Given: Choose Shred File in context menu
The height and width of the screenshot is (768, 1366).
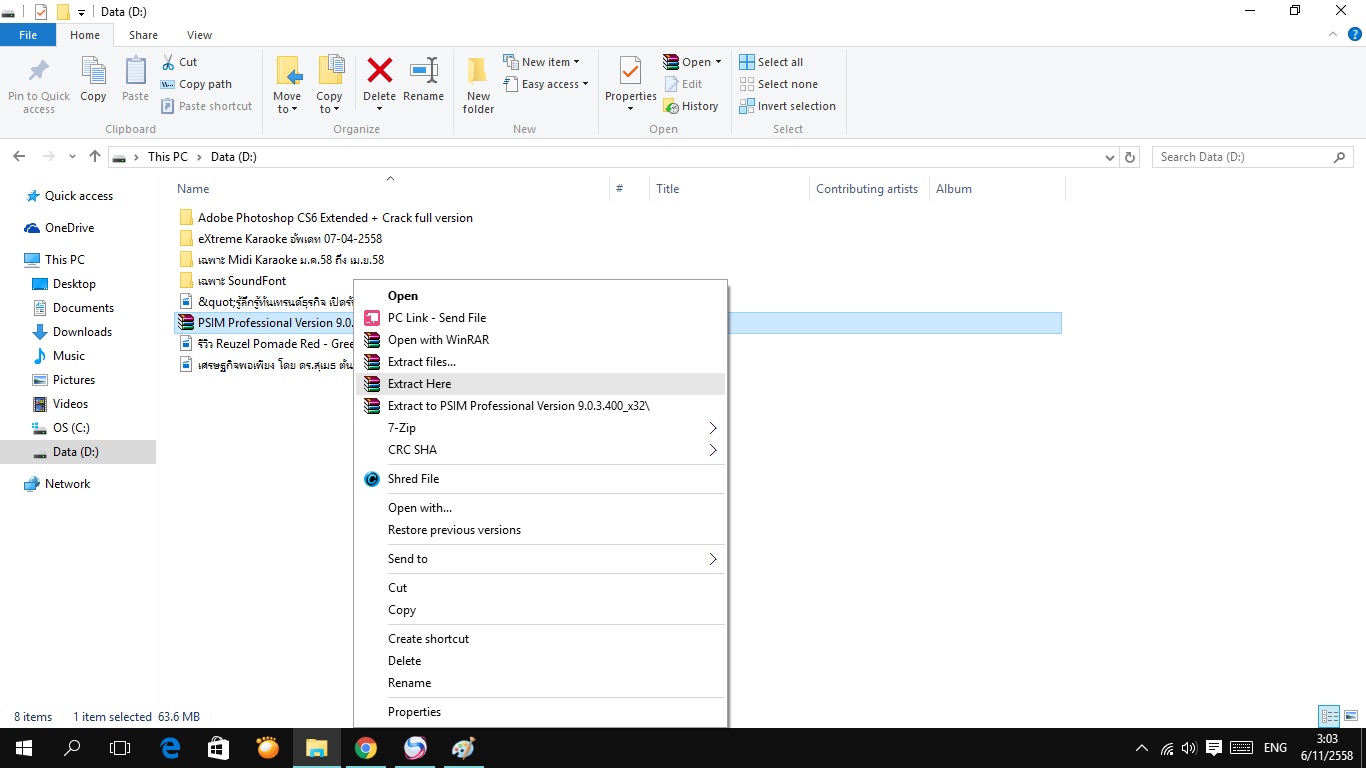Looking at the screenshot, I should click(x=540, y=479).
